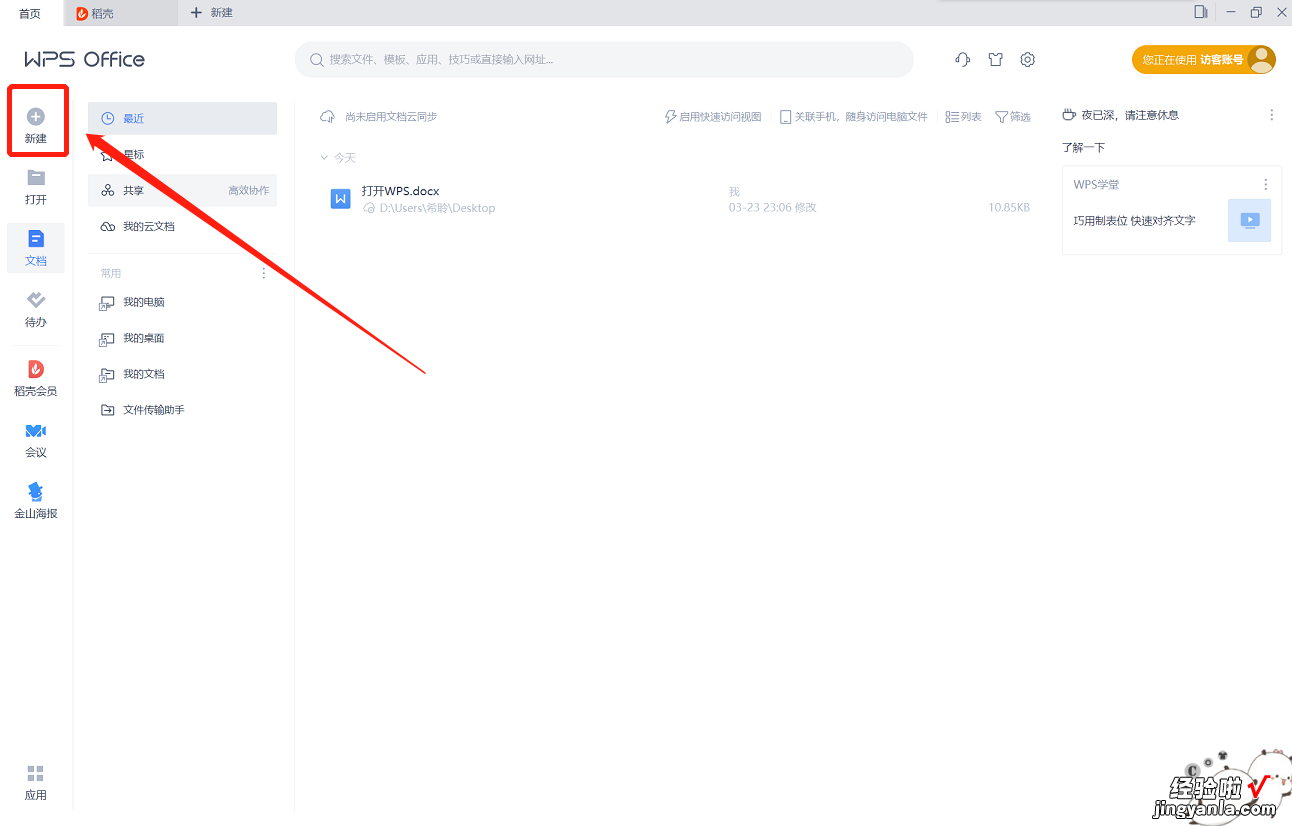Open 我的云文档
Screen dimensions: 1292x826
pyautogui.click(x=182, y=226)
